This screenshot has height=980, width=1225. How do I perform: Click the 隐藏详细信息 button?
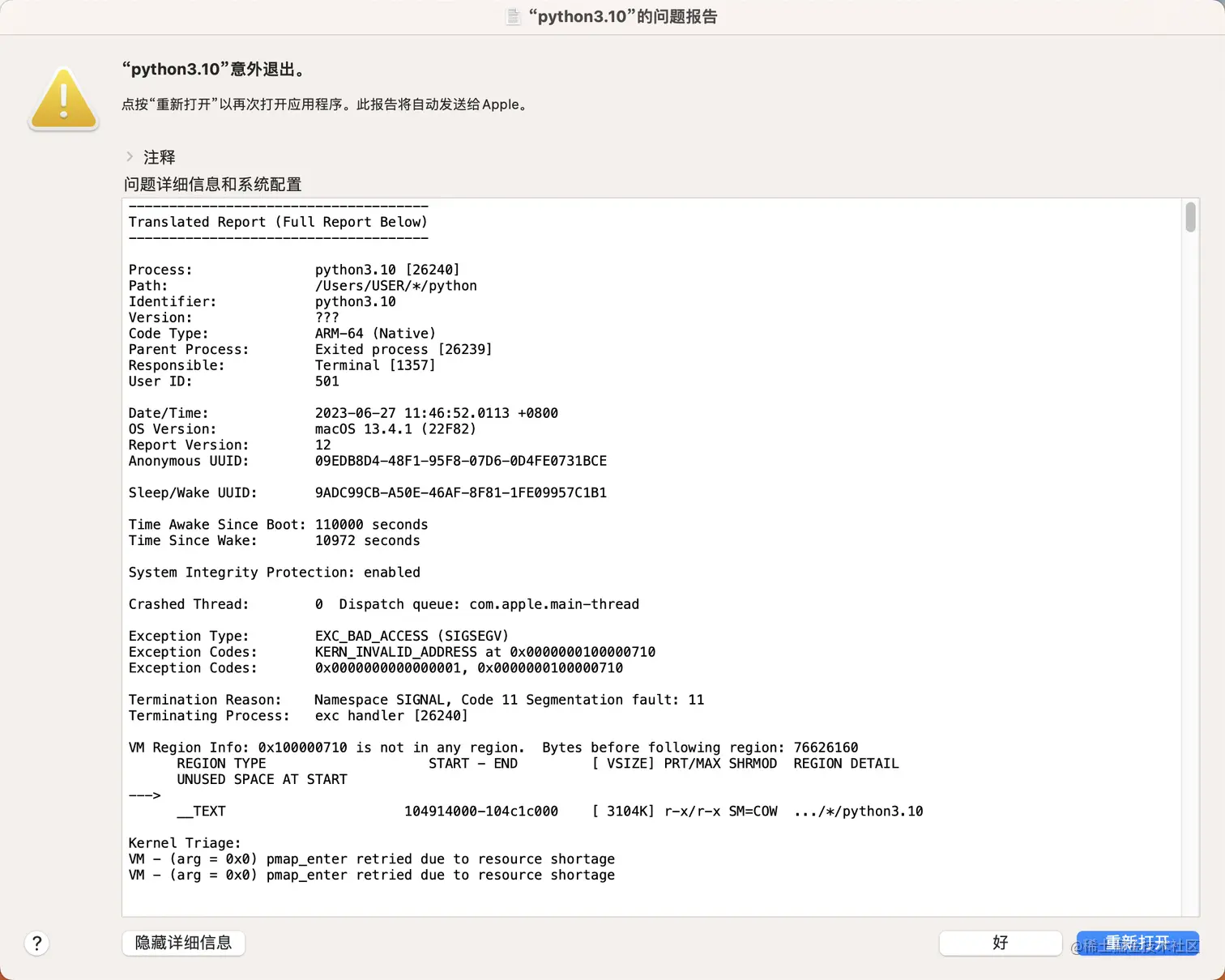(x=184, y=943)
